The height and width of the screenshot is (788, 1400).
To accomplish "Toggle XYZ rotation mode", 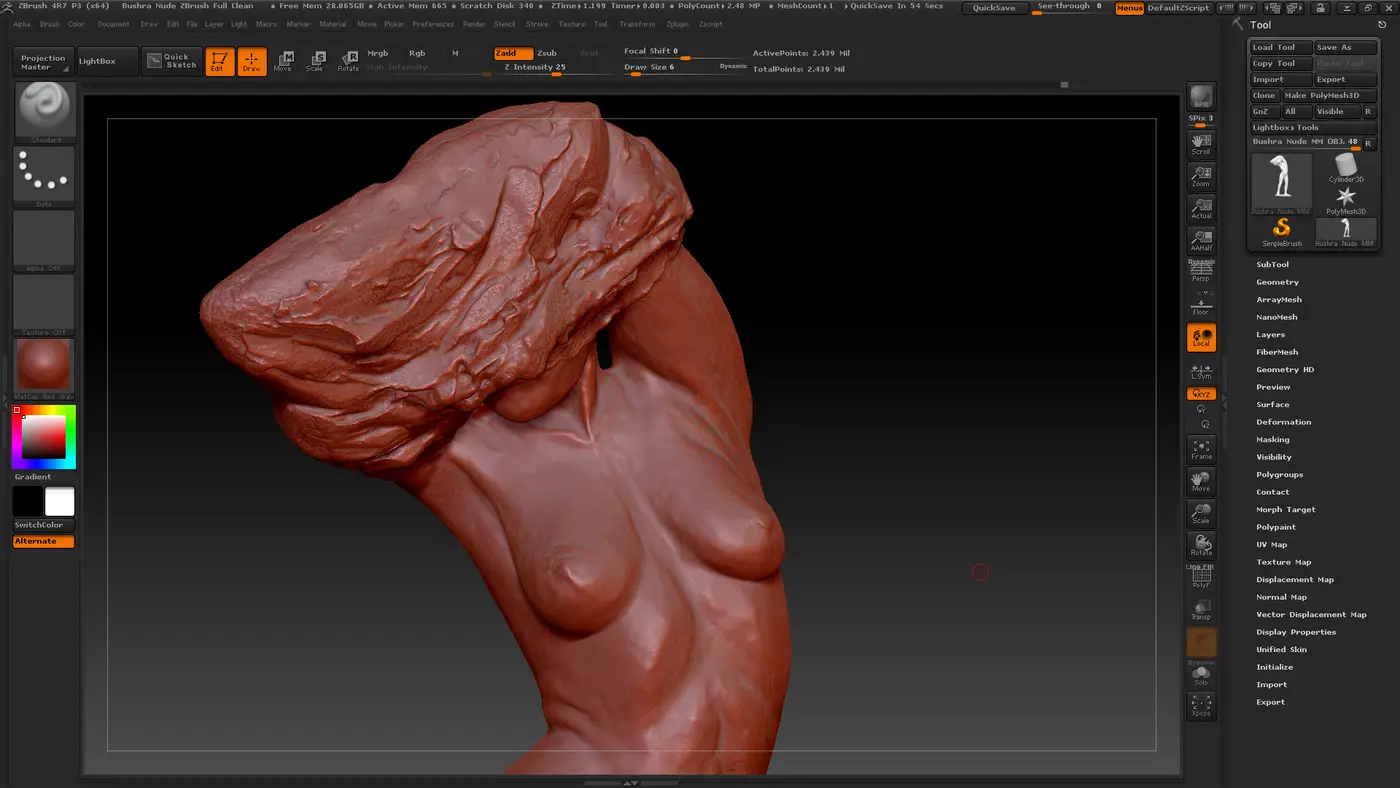I will 1201,394.
